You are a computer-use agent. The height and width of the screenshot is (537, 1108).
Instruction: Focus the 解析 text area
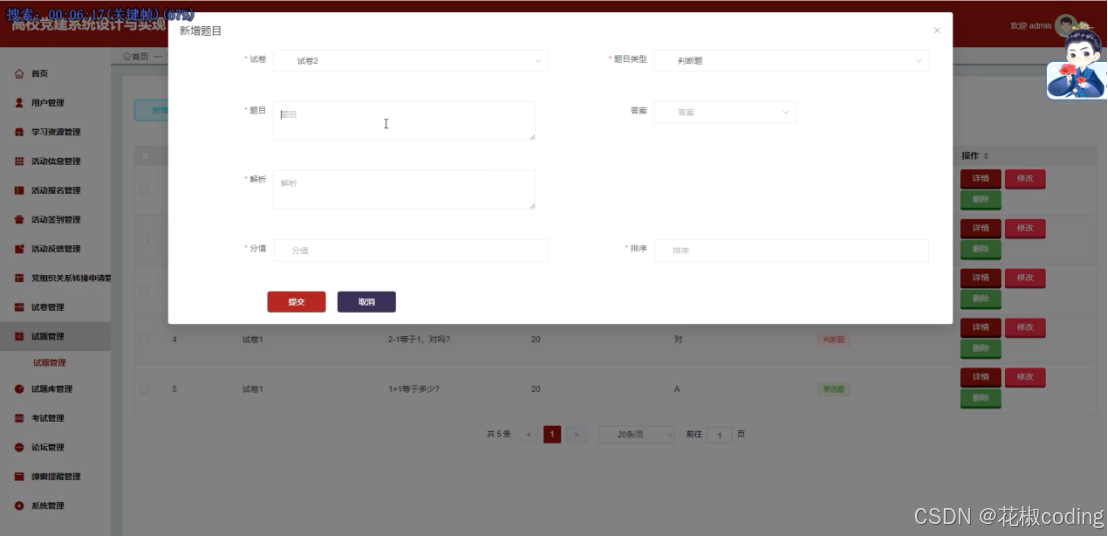pos(404,189)
